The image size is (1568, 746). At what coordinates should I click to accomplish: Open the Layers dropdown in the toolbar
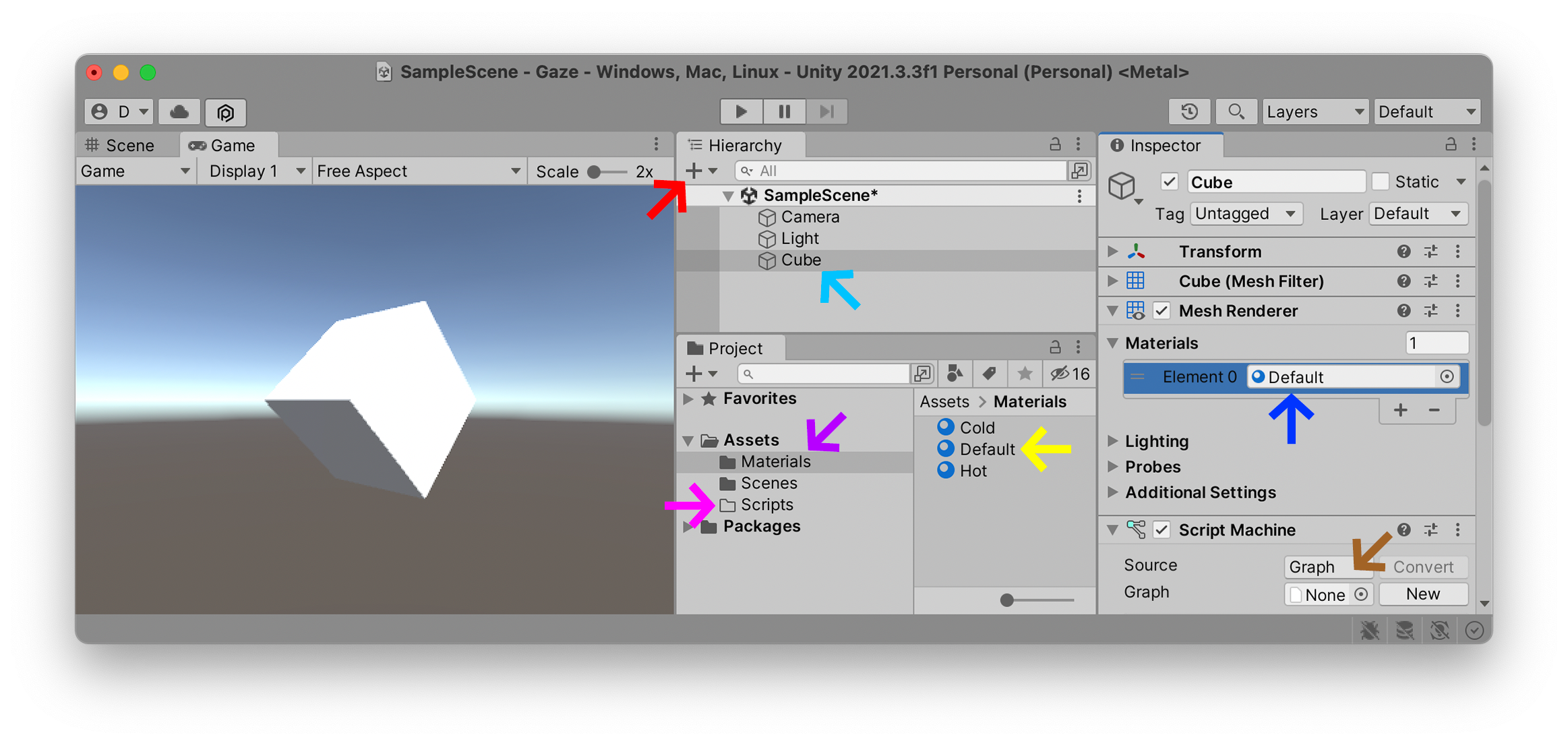[x=1315, y=111]
